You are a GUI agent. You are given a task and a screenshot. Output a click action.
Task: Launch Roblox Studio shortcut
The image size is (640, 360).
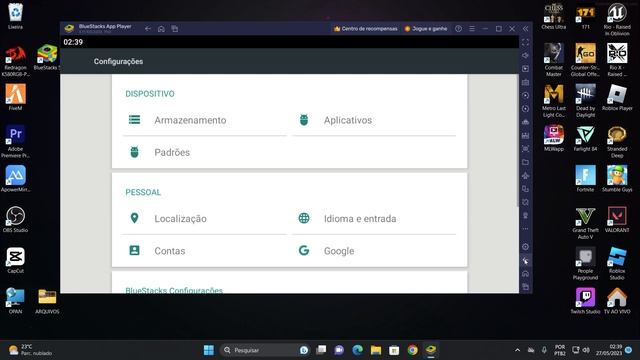pos(617,263)
